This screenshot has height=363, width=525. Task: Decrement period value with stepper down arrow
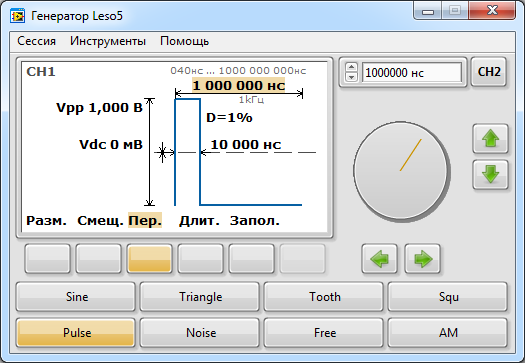[x=351, y=77]
